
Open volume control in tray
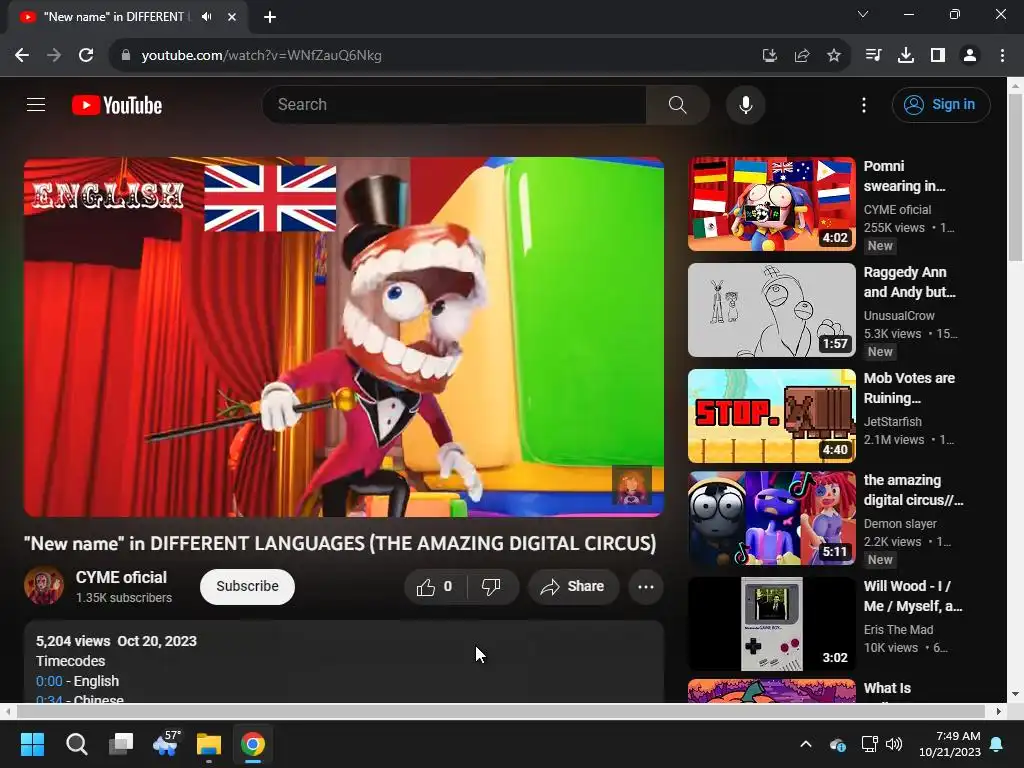coord(894,744)
